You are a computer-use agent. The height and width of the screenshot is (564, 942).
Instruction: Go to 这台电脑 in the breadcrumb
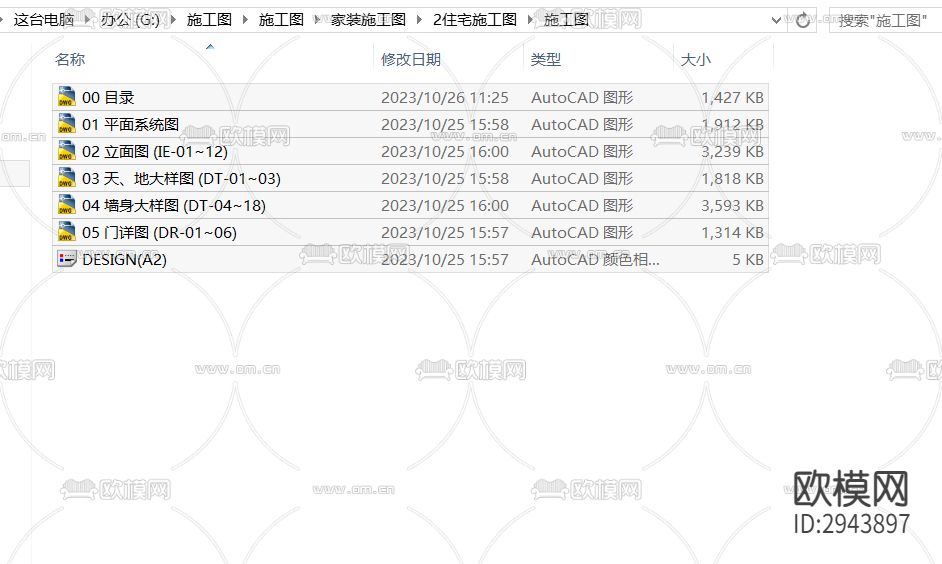[44, 20]
